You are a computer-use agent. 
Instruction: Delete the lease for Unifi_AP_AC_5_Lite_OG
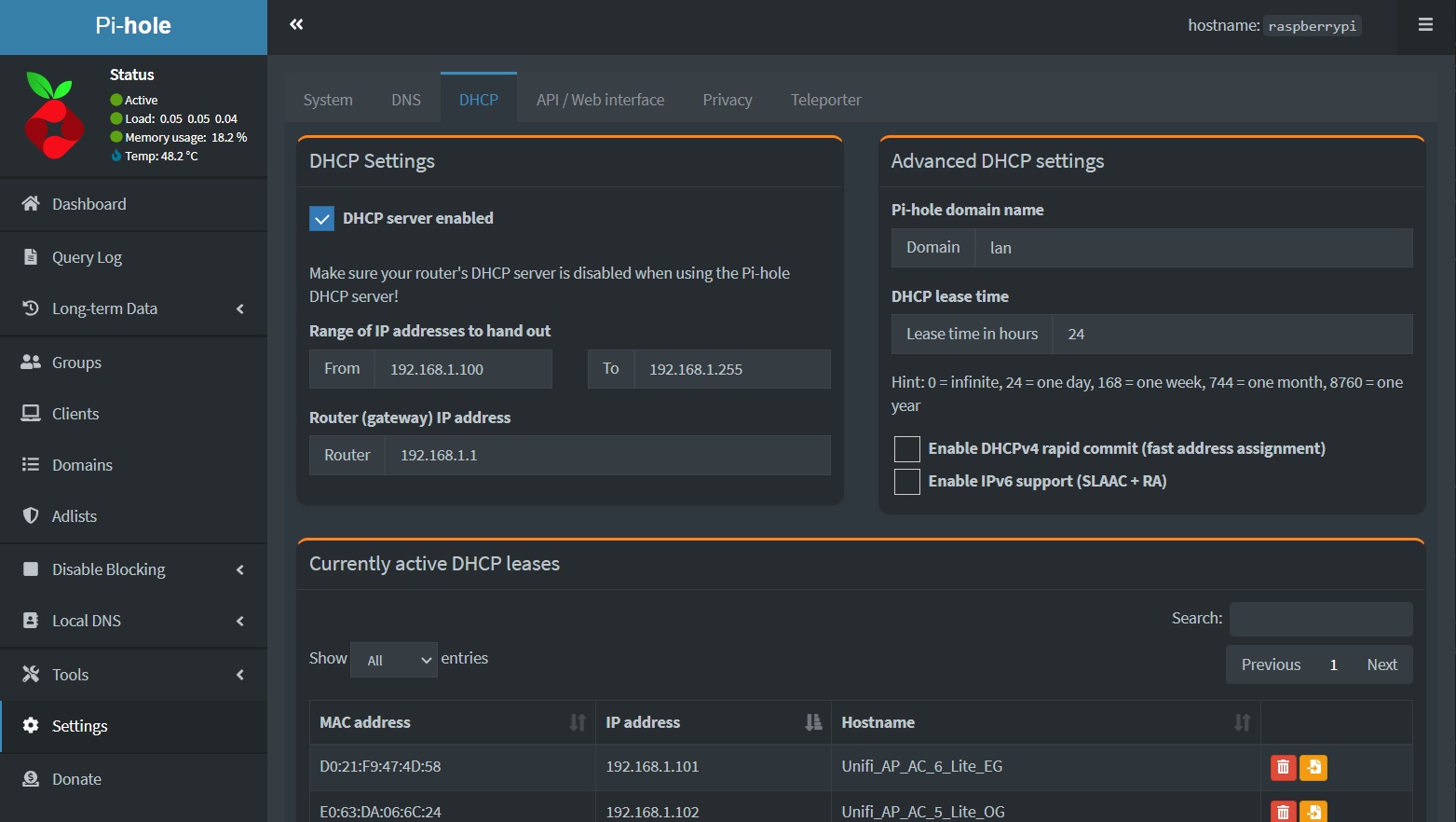[1283, 811]
